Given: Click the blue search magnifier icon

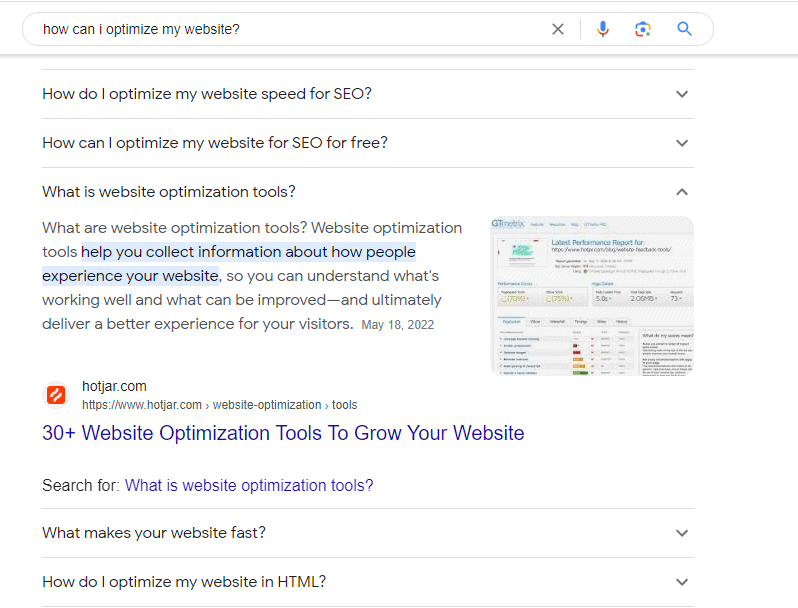Looking at the screenshot, I should coord(684,29).
